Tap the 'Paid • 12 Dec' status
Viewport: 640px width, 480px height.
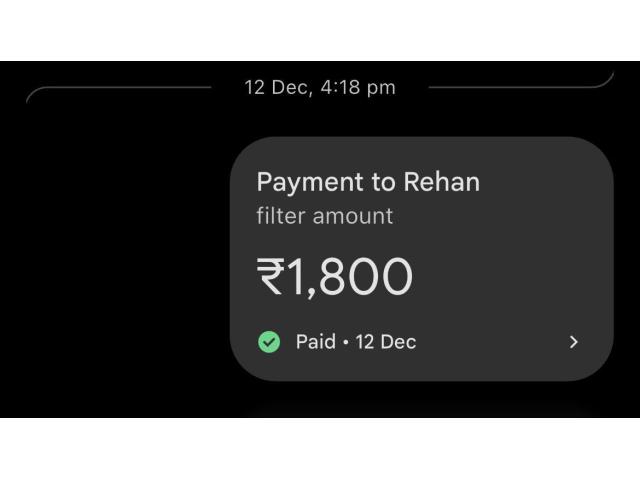click(356, 342)
